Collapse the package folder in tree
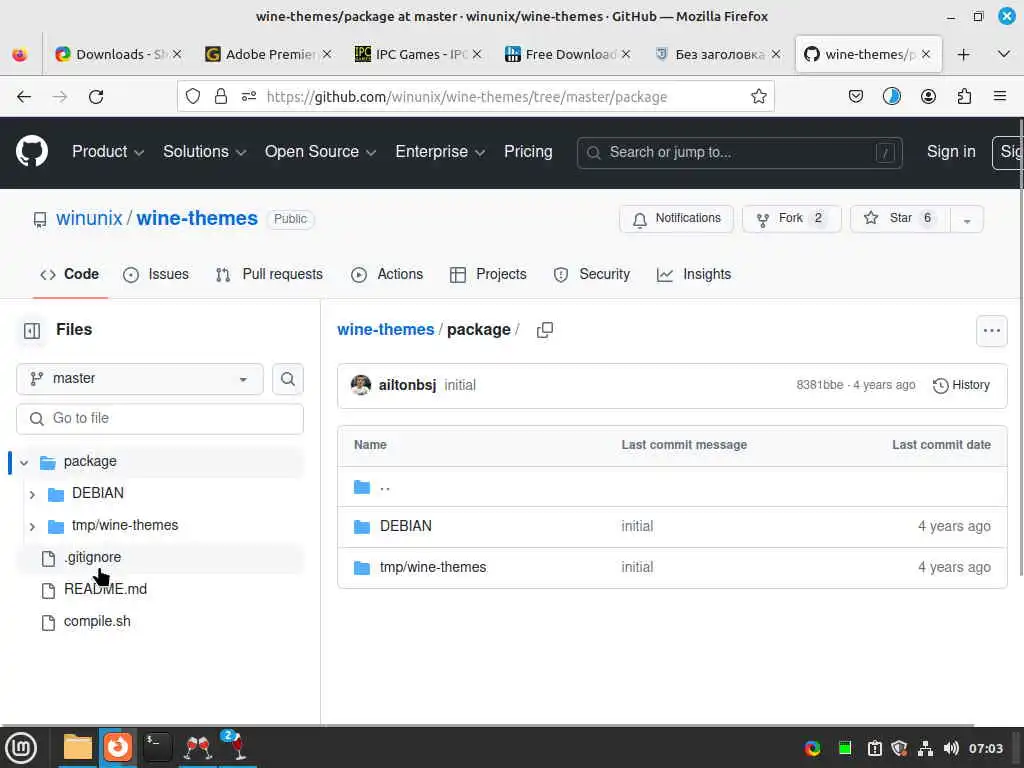This screenshot has height=768, width=1024. coord(24,462)
